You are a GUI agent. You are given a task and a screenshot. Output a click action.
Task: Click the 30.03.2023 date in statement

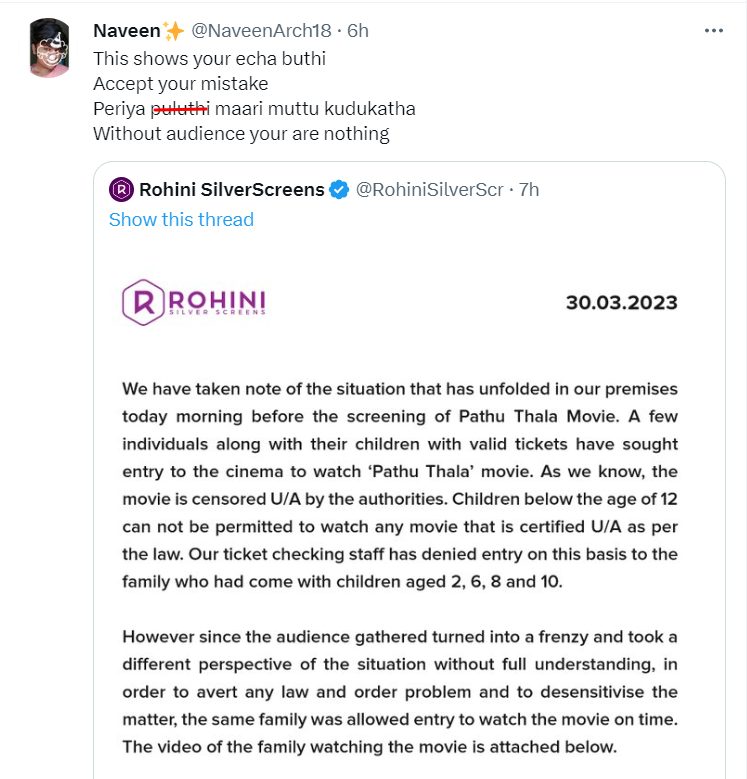pos(622,303)
